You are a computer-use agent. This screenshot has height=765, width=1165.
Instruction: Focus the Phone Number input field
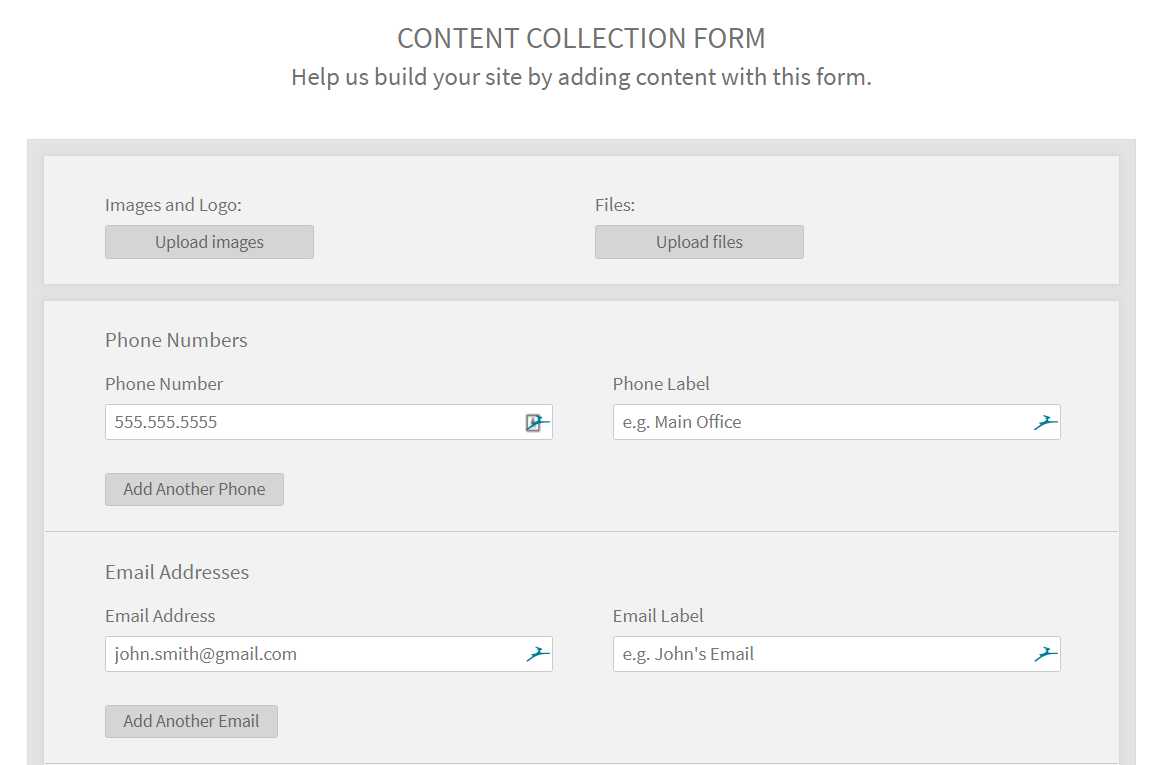[310, 423]
